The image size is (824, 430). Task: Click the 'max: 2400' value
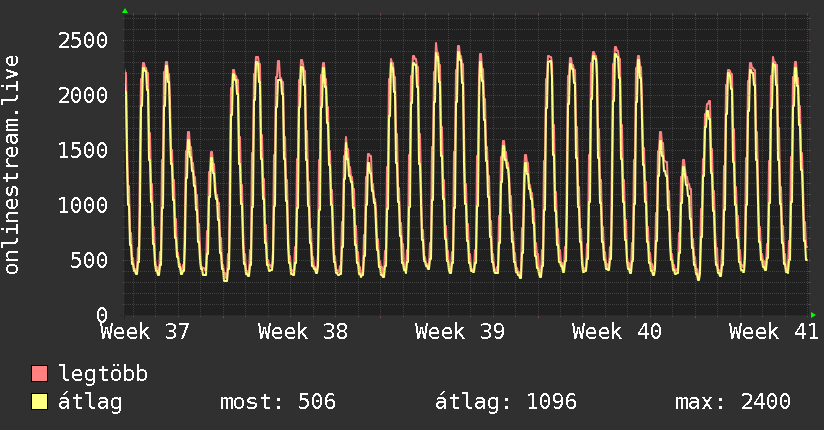pyautogui.click(x=733, y=402)
